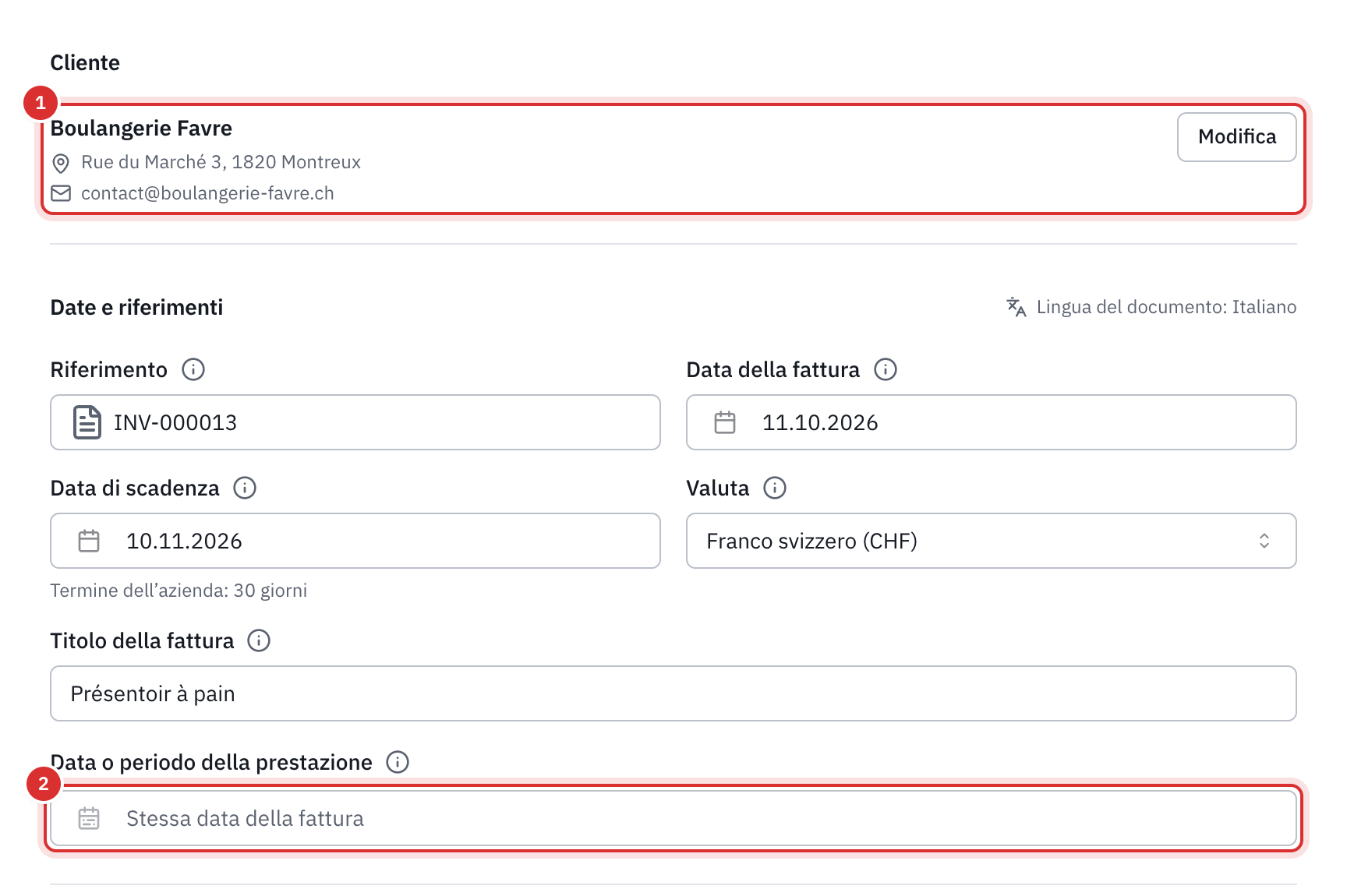Click the envelope icon beside the email
The height and width of the screenshot is (896, 1347).
point(61,193)
